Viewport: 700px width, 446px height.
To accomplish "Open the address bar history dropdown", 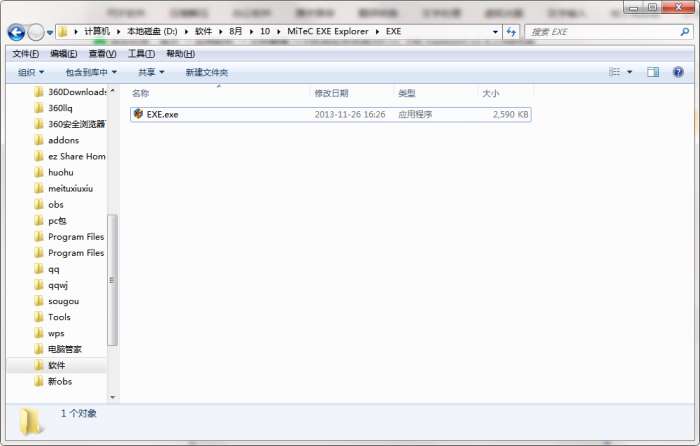I will pyautogui.click(x=495, y=32).
